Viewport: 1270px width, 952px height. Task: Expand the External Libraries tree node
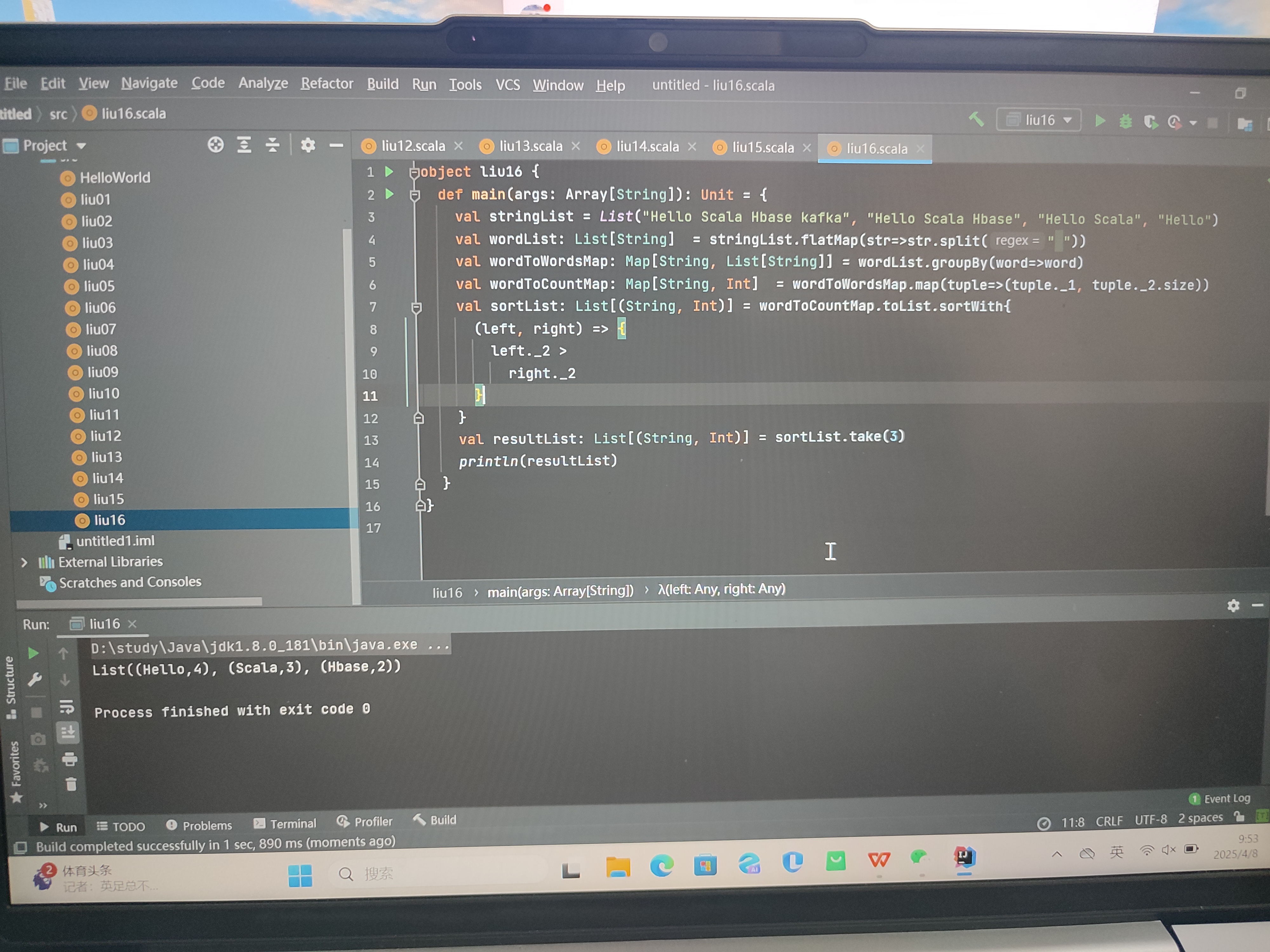tap(24, 562)
